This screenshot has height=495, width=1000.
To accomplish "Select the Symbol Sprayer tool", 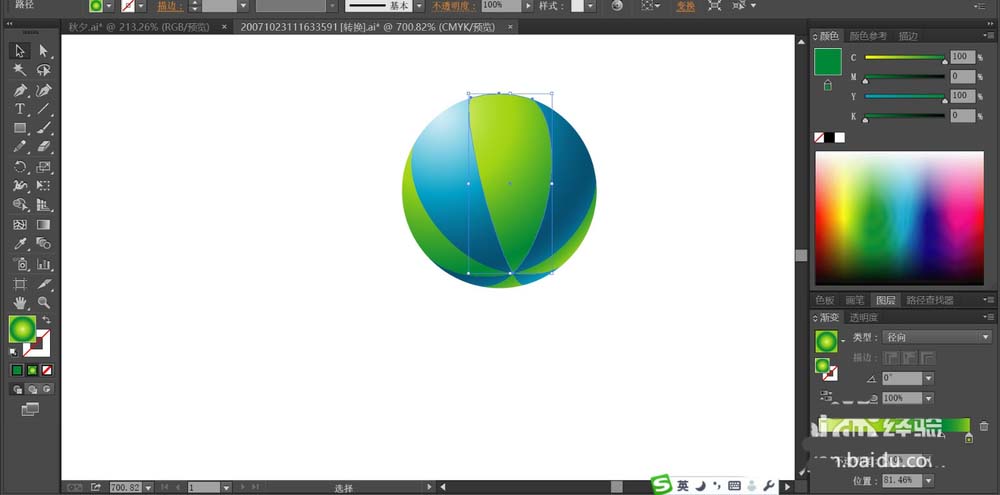I will tap(20, 263).
